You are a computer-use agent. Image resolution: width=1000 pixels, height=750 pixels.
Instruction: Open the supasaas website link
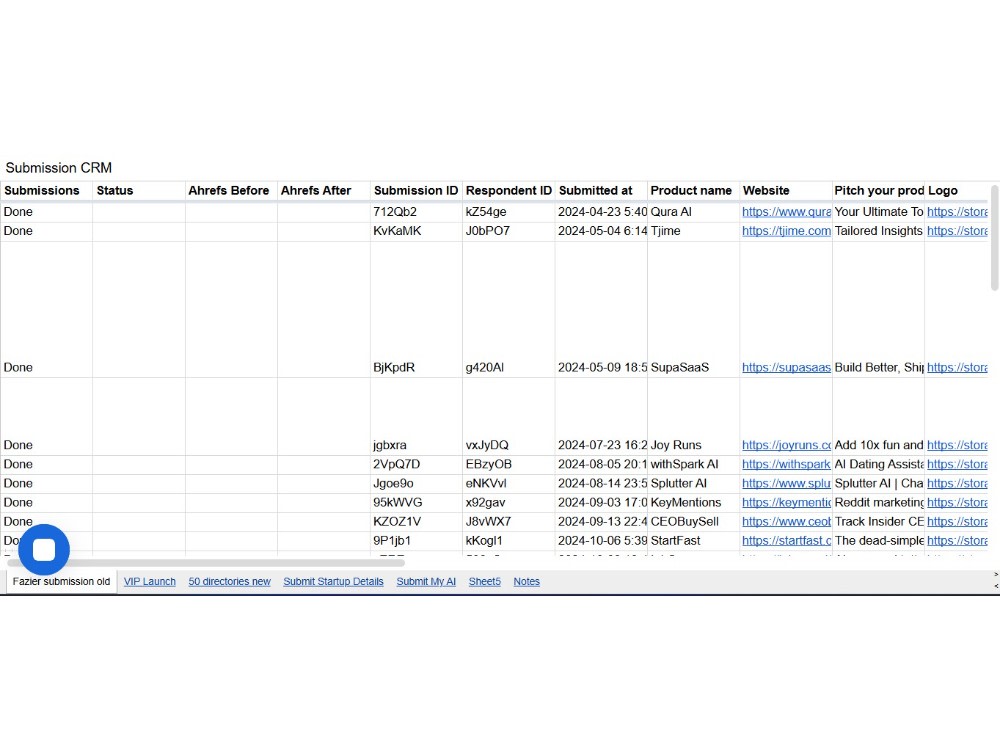[786, 367]
